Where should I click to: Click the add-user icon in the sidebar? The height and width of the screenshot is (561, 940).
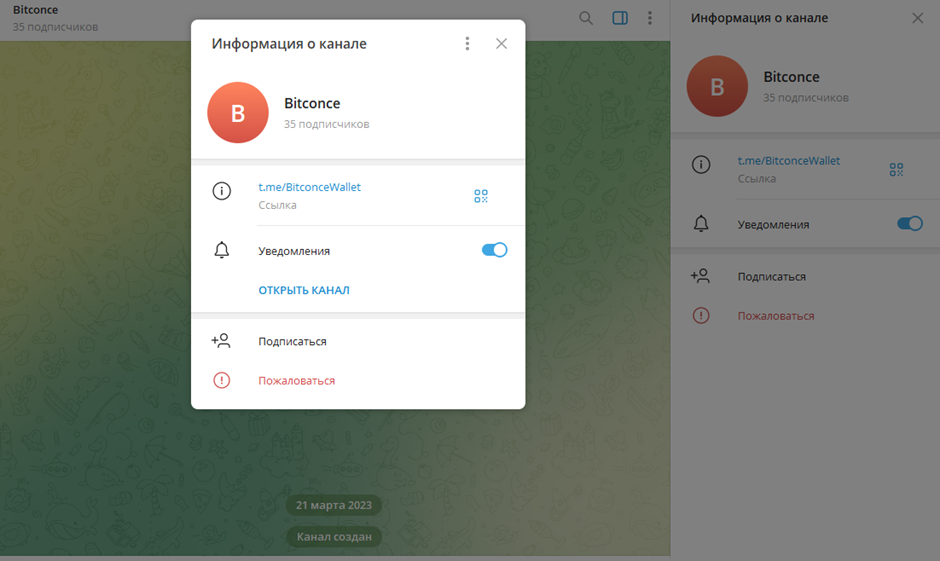(x=700, y=276)
